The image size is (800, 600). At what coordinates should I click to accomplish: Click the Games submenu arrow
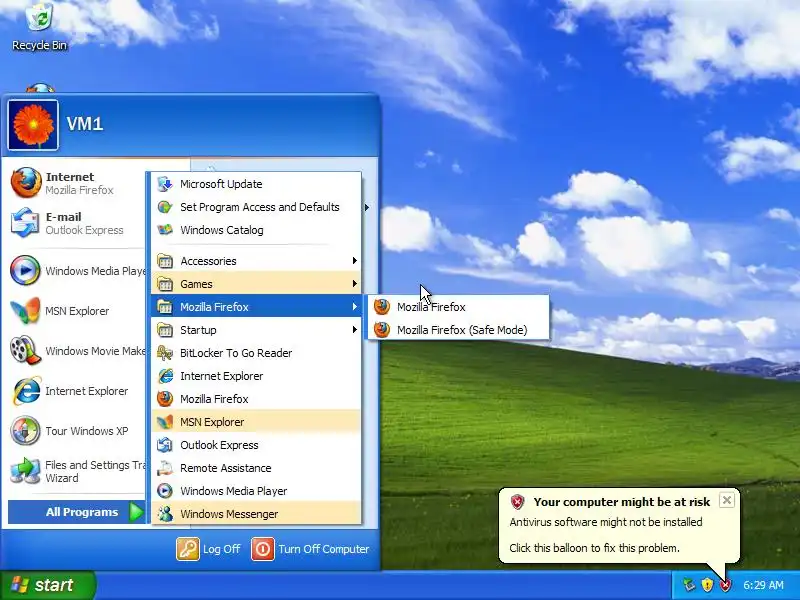click(355, 284)
